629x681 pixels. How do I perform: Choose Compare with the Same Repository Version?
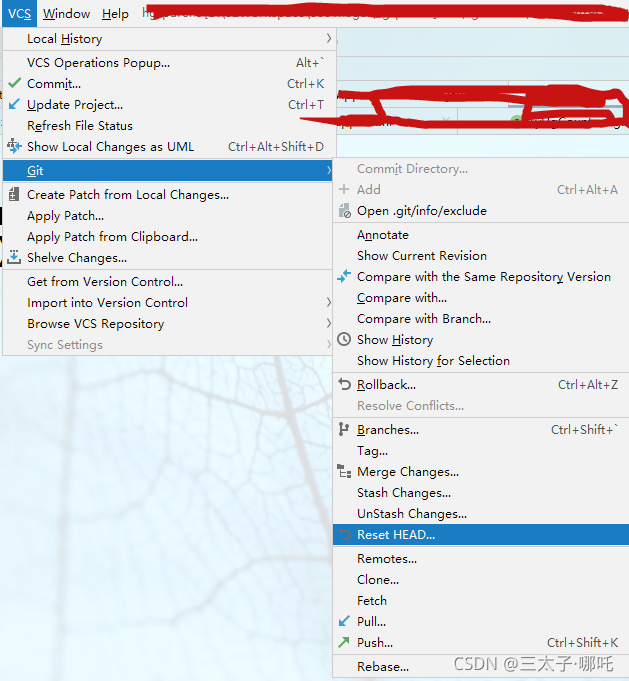pyautogui.click(x=481, y=277)
